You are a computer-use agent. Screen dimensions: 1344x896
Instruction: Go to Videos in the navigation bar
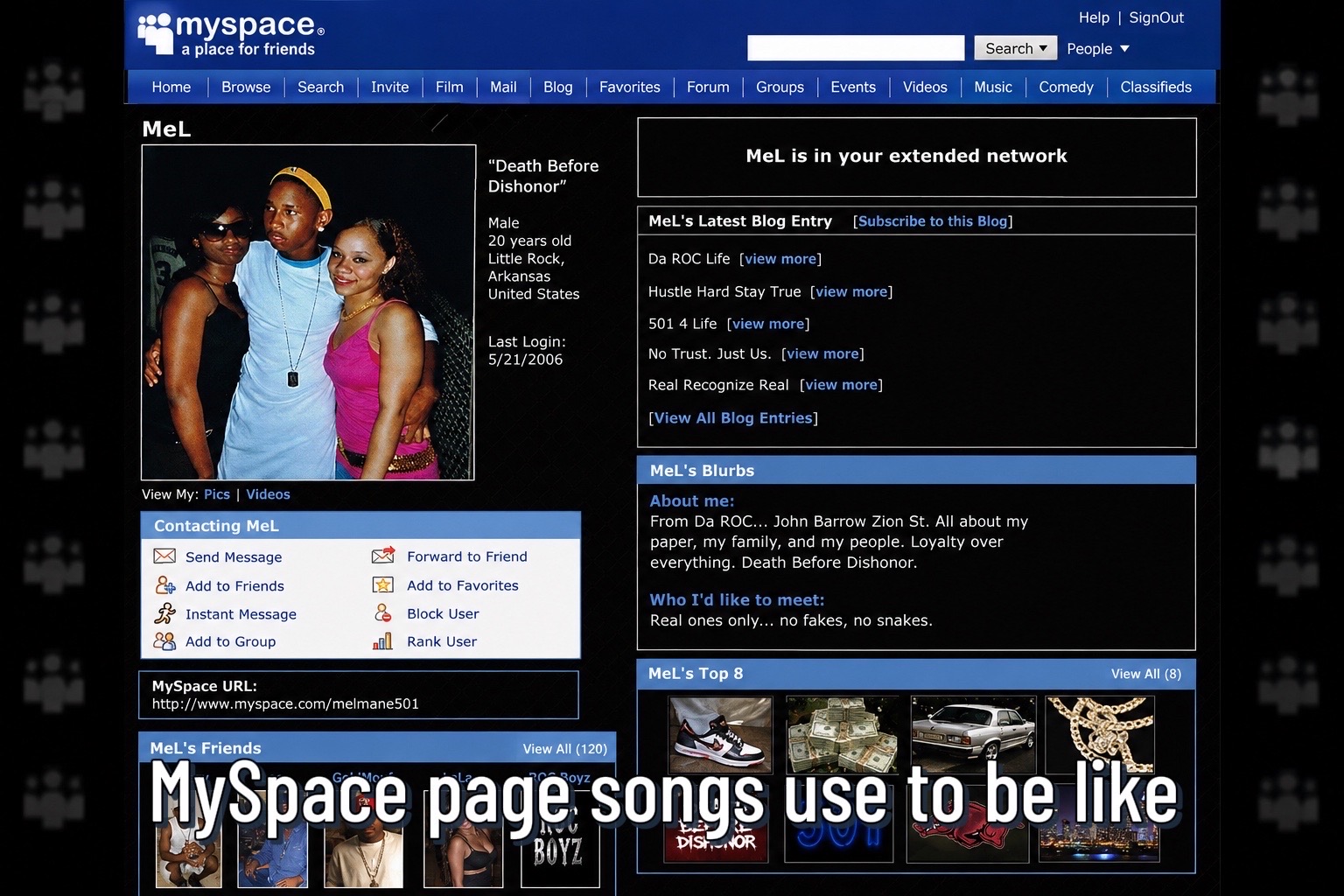coord(925,87)
